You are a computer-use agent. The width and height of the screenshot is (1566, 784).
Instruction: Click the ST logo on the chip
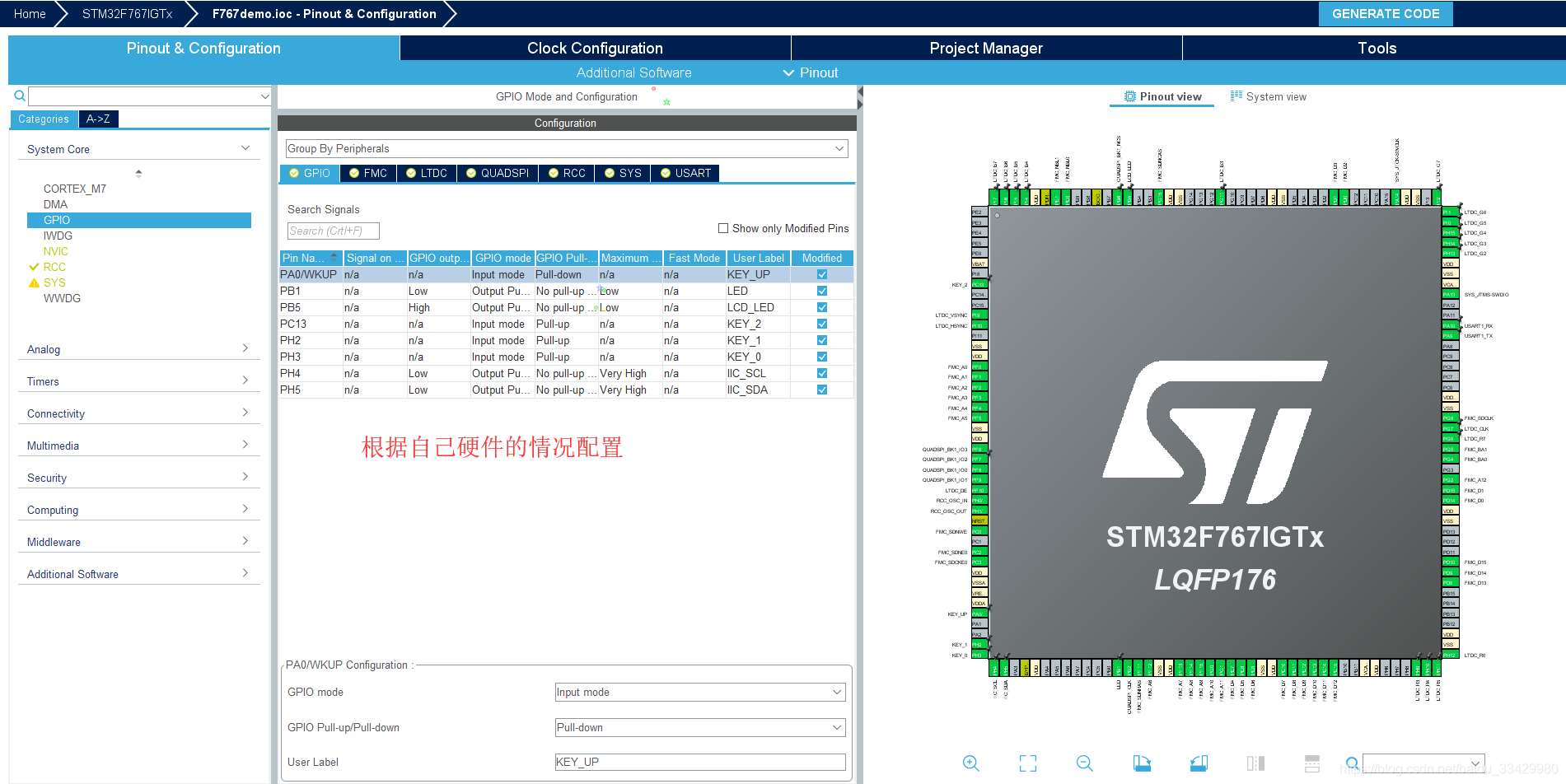(1215, 432)
